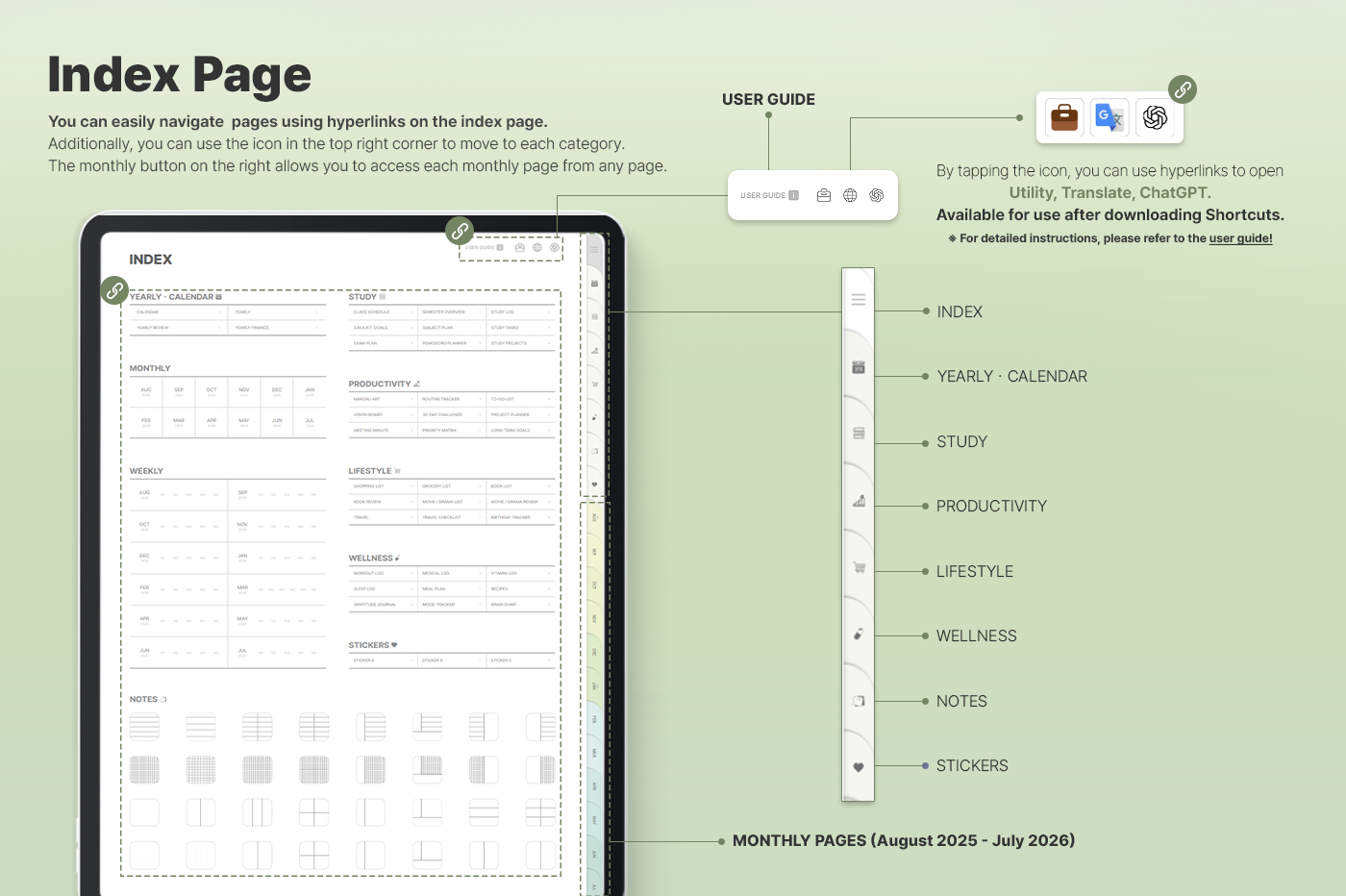Open the Notes page icon on the enlarged sidebar

[859, 701]
